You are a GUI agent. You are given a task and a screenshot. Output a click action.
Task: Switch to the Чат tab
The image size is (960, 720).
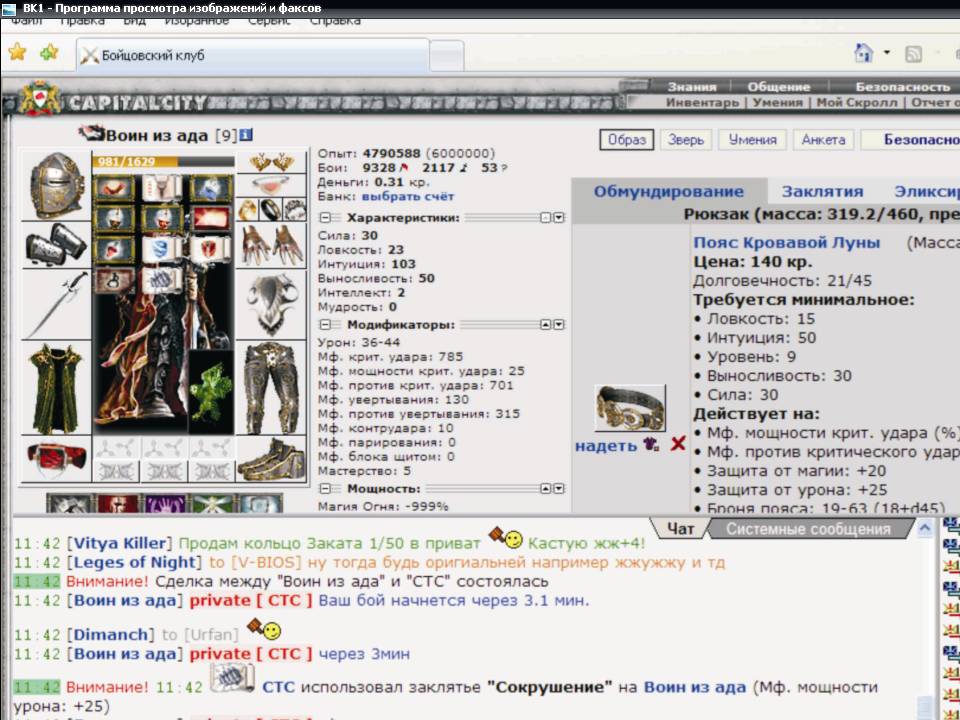click(680, 528)
